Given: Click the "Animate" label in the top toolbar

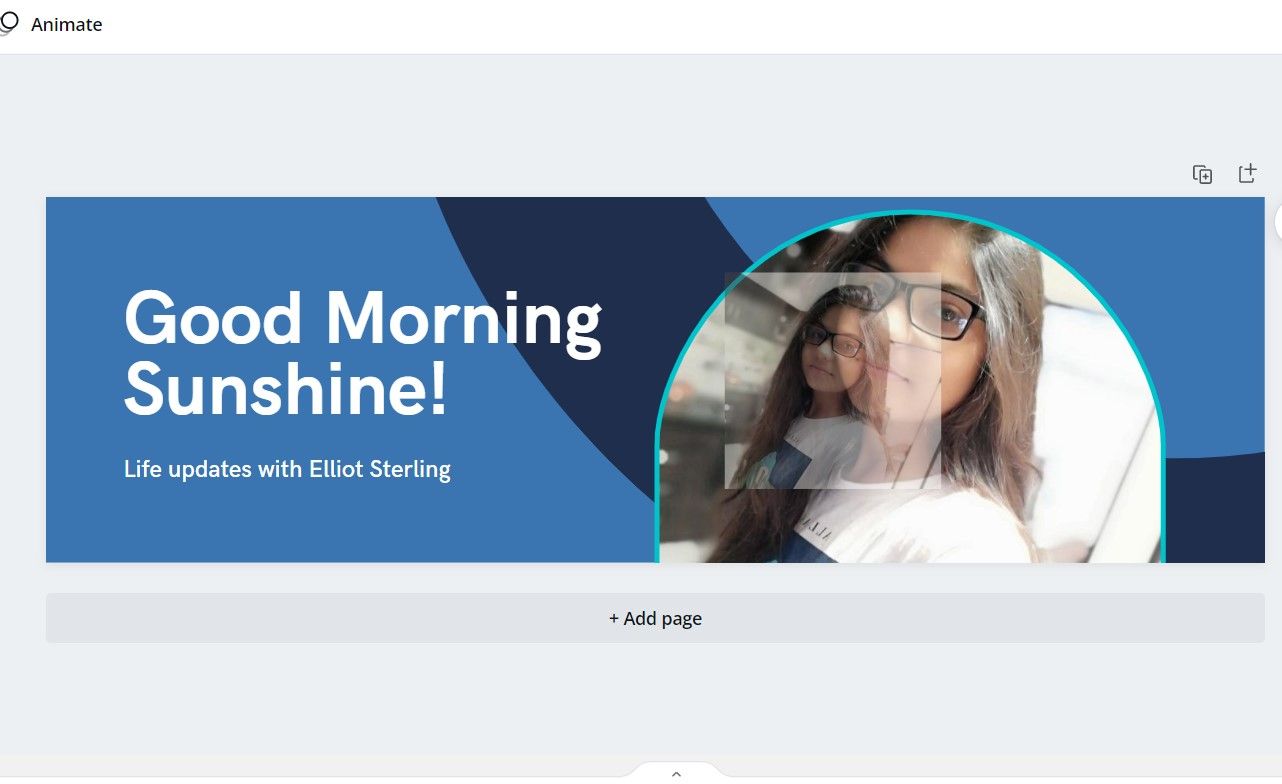Looking at the screenshot, I should point(66,24).
